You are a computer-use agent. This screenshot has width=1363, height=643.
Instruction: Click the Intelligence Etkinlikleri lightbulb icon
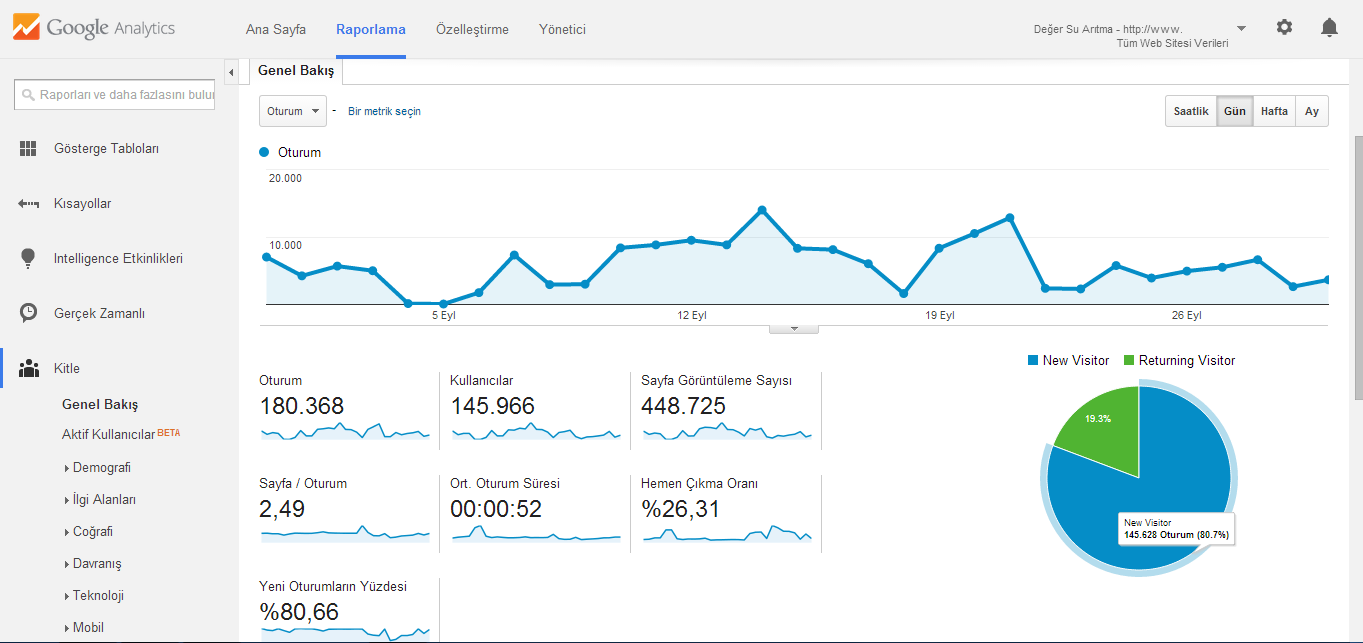click(x=28, y=258)
